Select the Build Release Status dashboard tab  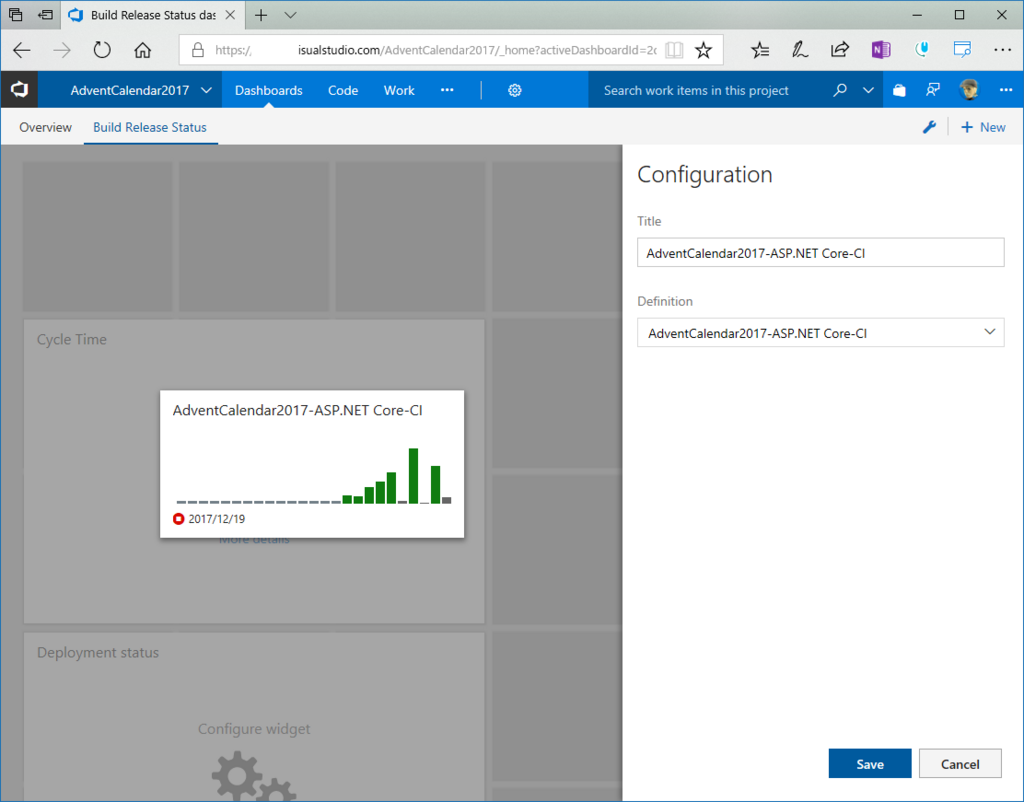pos(150,127)
